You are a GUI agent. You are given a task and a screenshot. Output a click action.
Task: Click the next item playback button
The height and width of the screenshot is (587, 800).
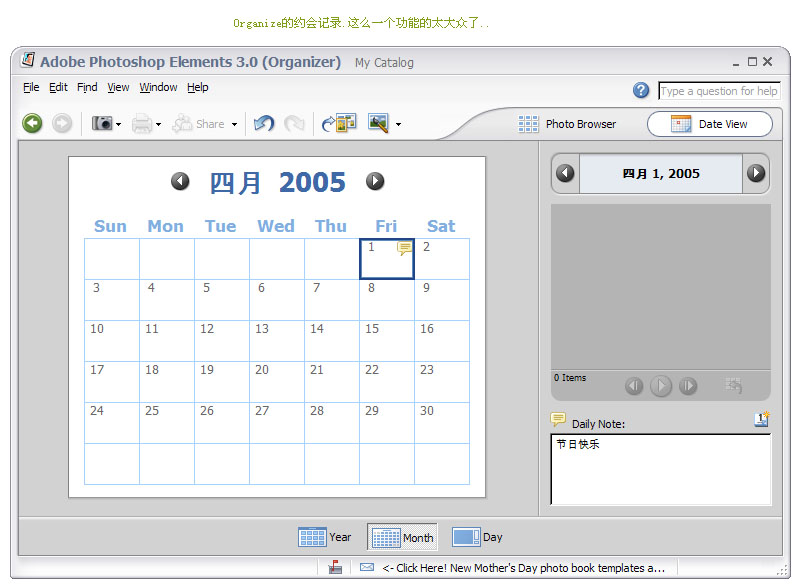coord(688,386)
